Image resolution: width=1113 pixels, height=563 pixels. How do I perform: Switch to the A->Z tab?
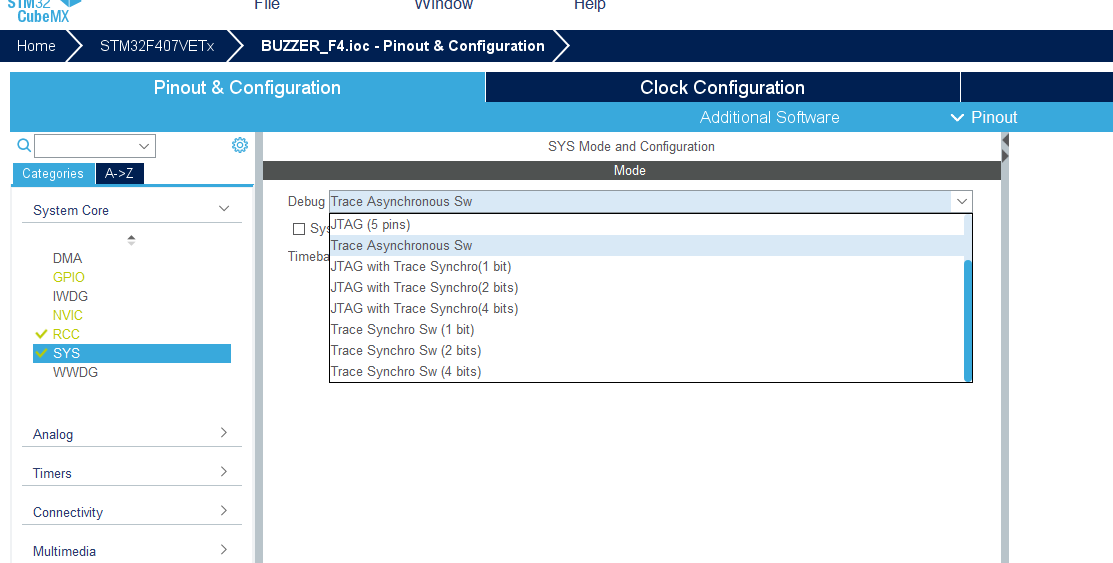pyautogui.click(x=119, y=173)
